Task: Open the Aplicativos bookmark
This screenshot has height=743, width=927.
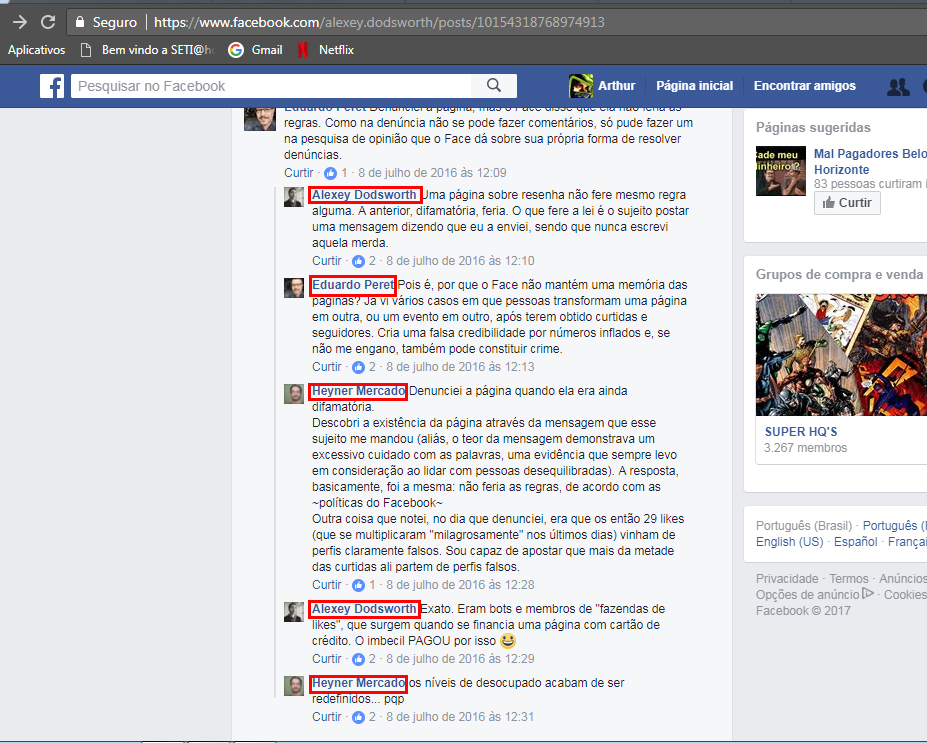Action: [x=37, y=50]
